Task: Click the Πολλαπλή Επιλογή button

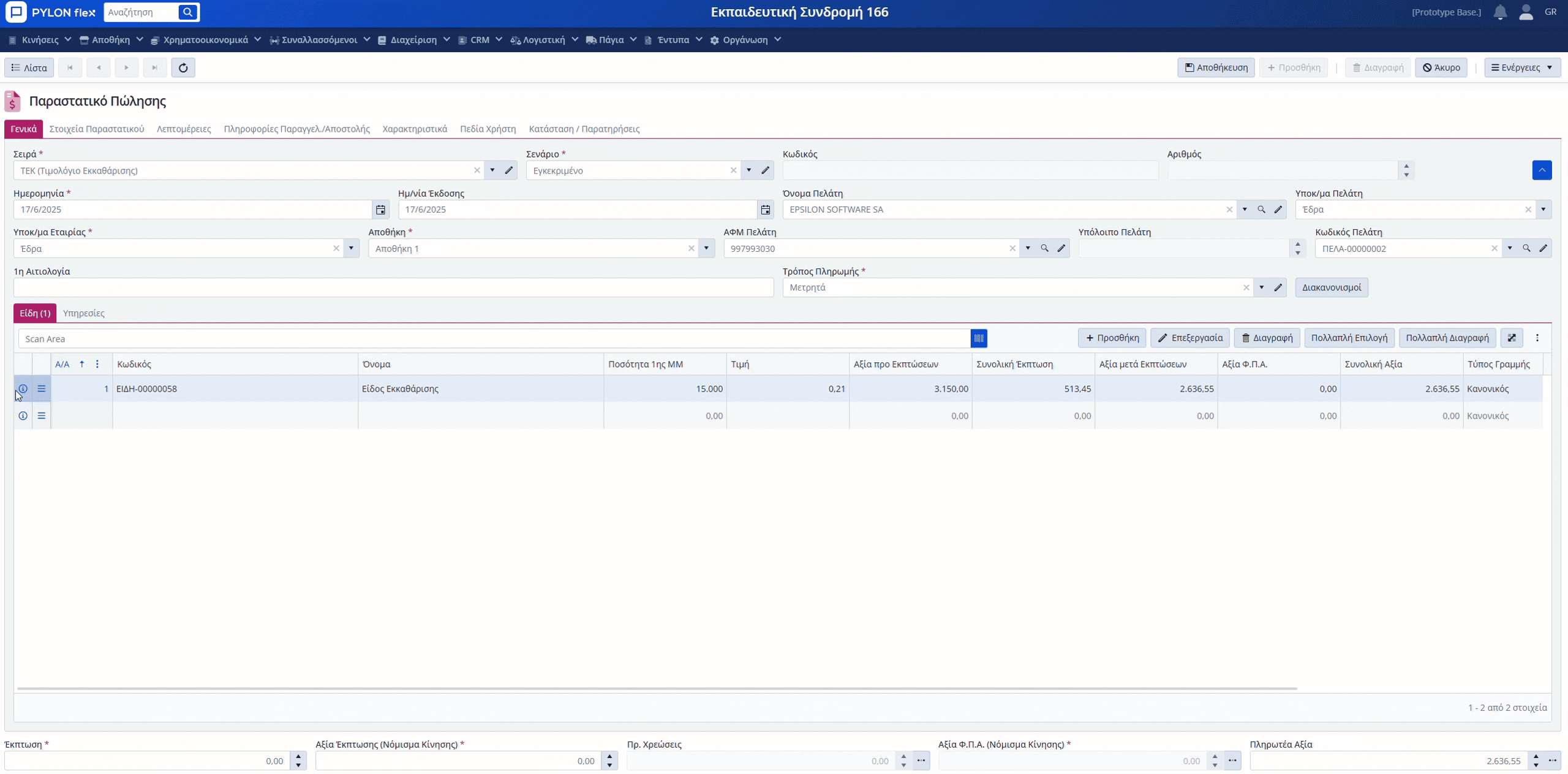Action: pyautogui.click(x=1349, y=338)
